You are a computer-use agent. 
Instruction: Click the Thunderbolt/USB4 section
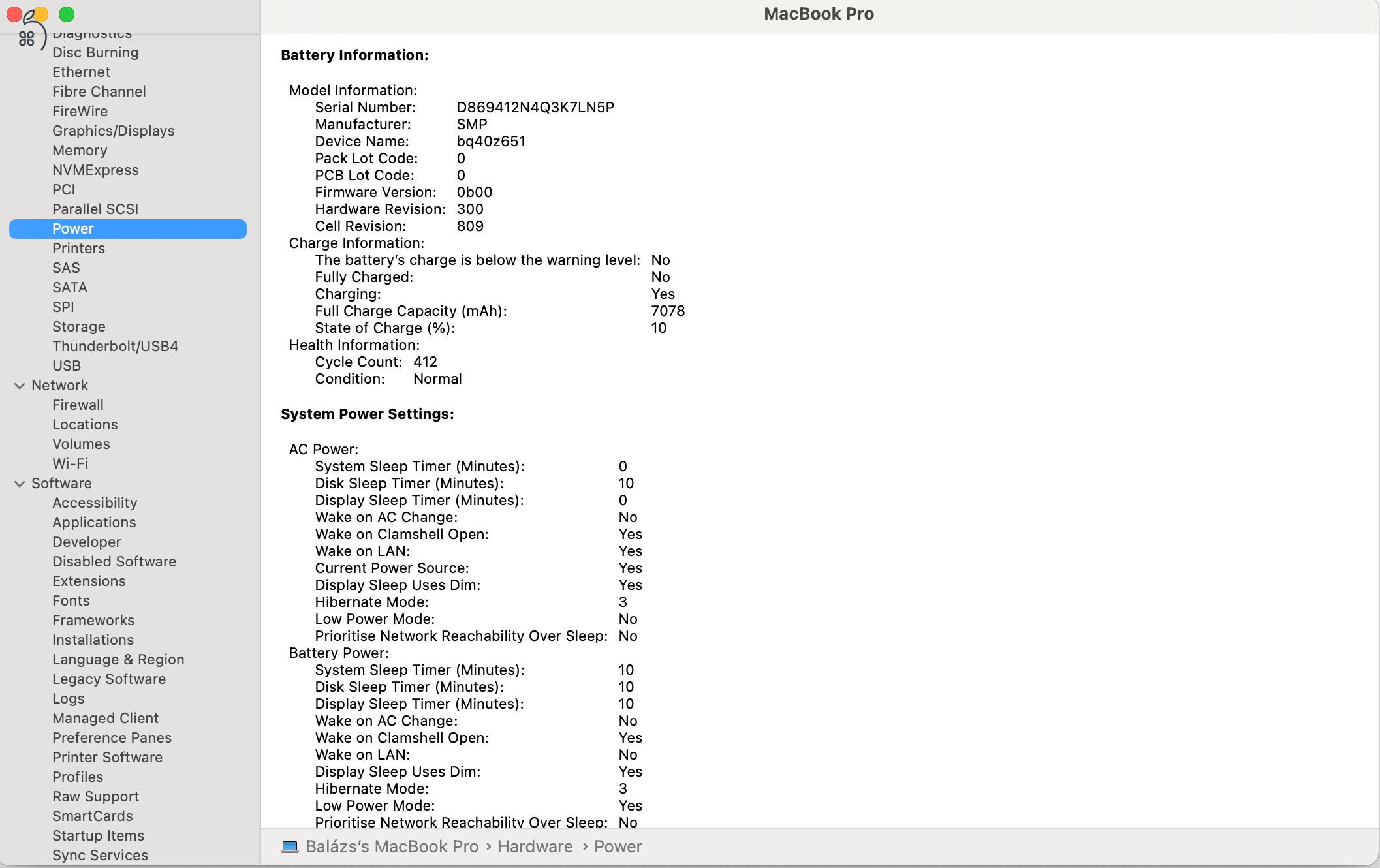pos(115,345)
